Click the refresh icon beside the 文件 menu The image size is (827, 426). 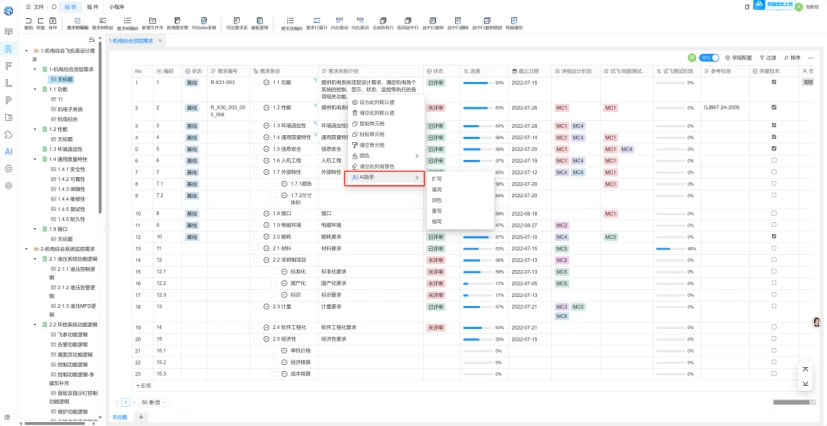[x=54, y=7]
